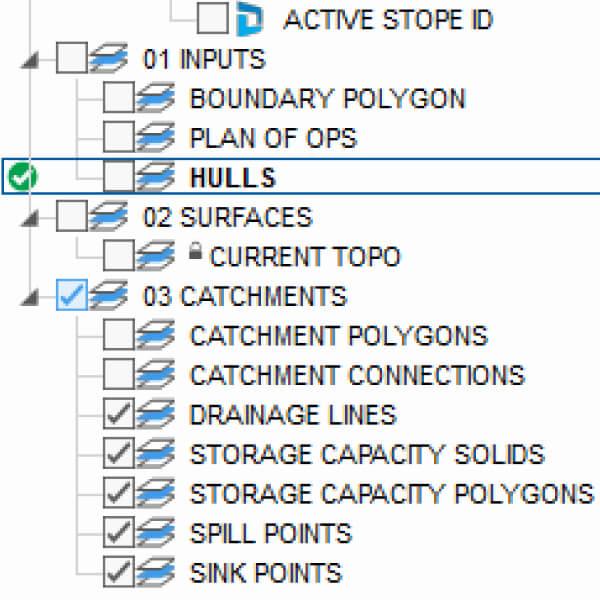Select the STORAGE CAPACITY POLYGONS layer
Image resolution: width=600 pixels, height=600 pixels.
pos(392,494)
